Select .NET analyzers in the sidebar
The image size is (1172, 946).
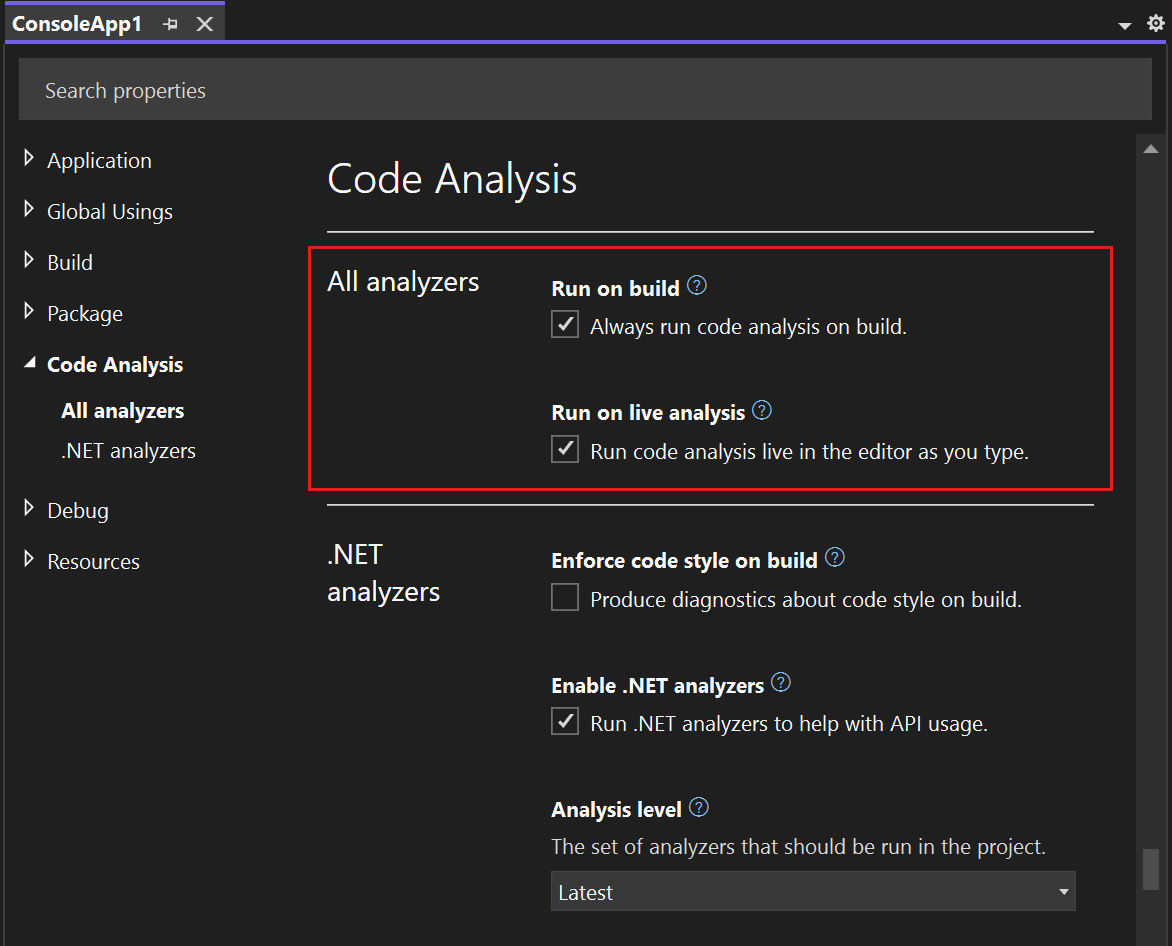pyautogui.click(x=128, y=450)
